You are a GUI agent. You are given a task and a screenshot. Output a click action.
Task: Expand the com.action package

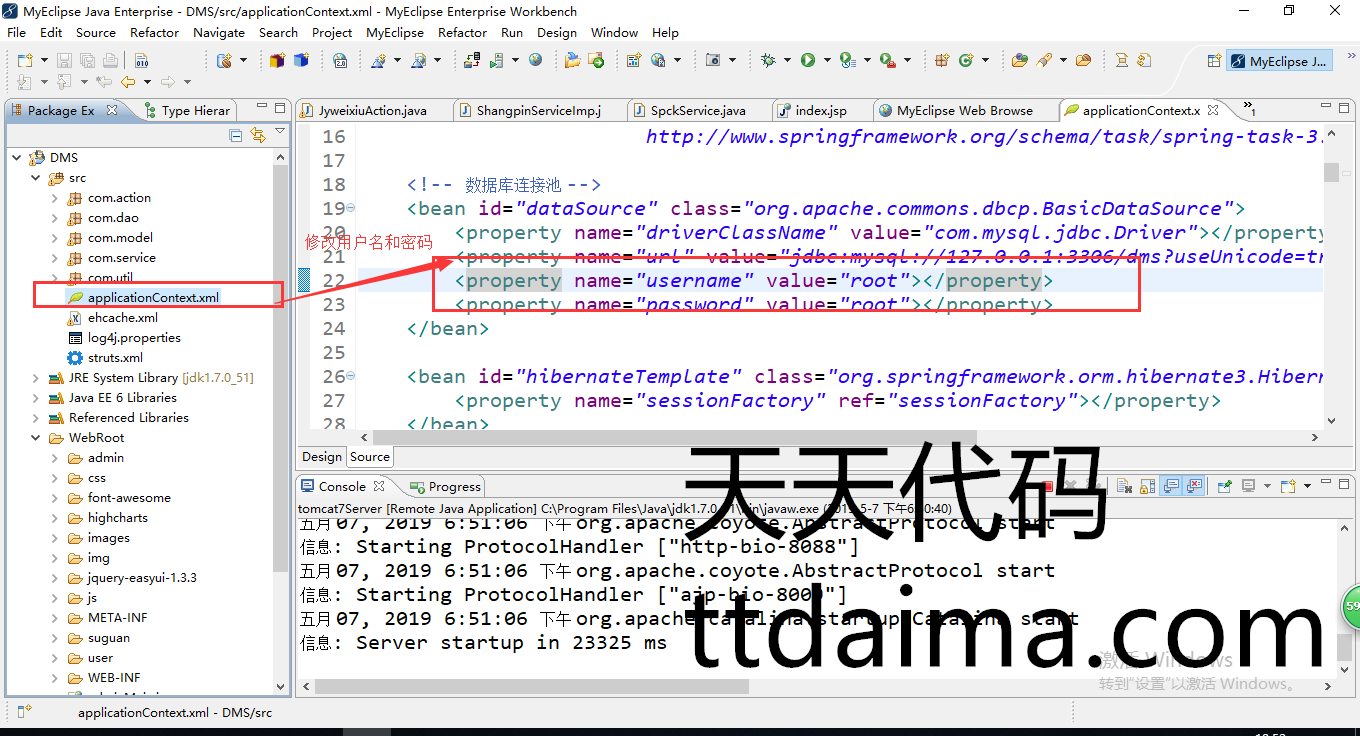pos(55,198)
